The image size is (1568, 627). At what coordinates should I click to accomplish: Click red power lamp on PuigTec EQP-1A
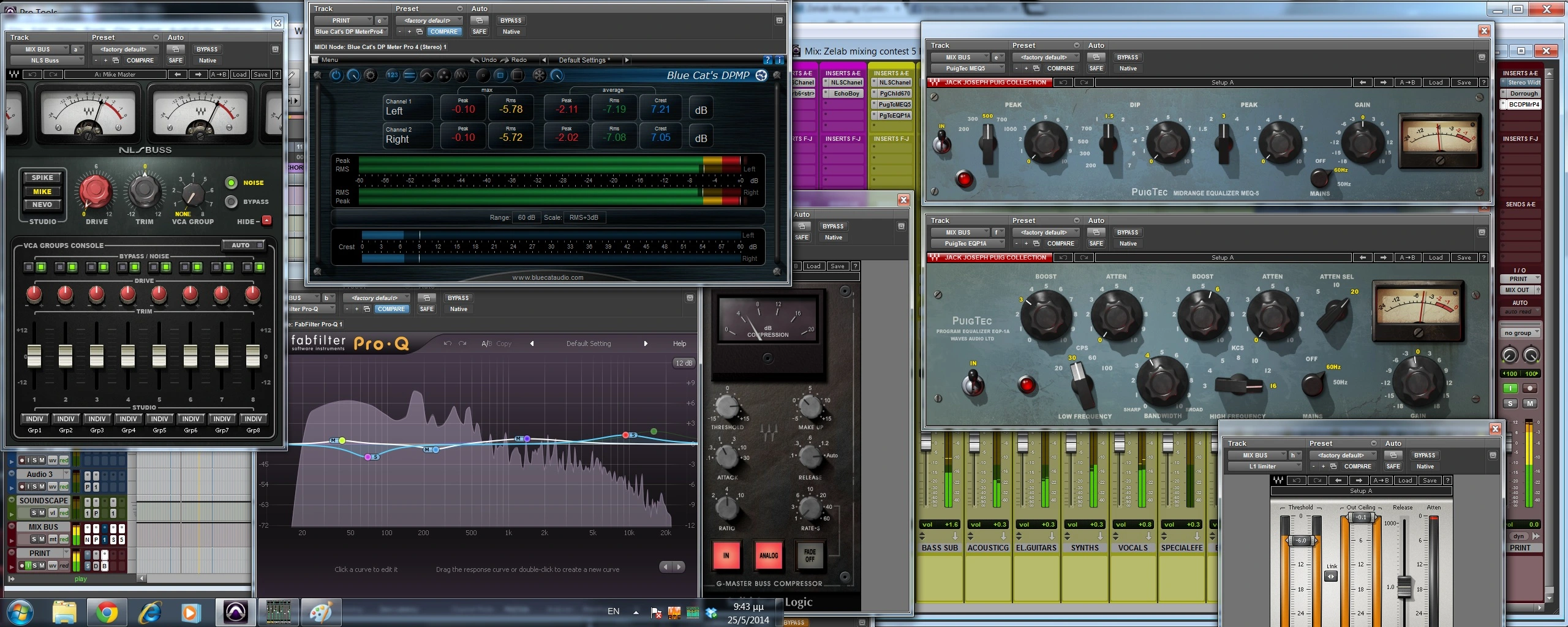(1027, 385)
